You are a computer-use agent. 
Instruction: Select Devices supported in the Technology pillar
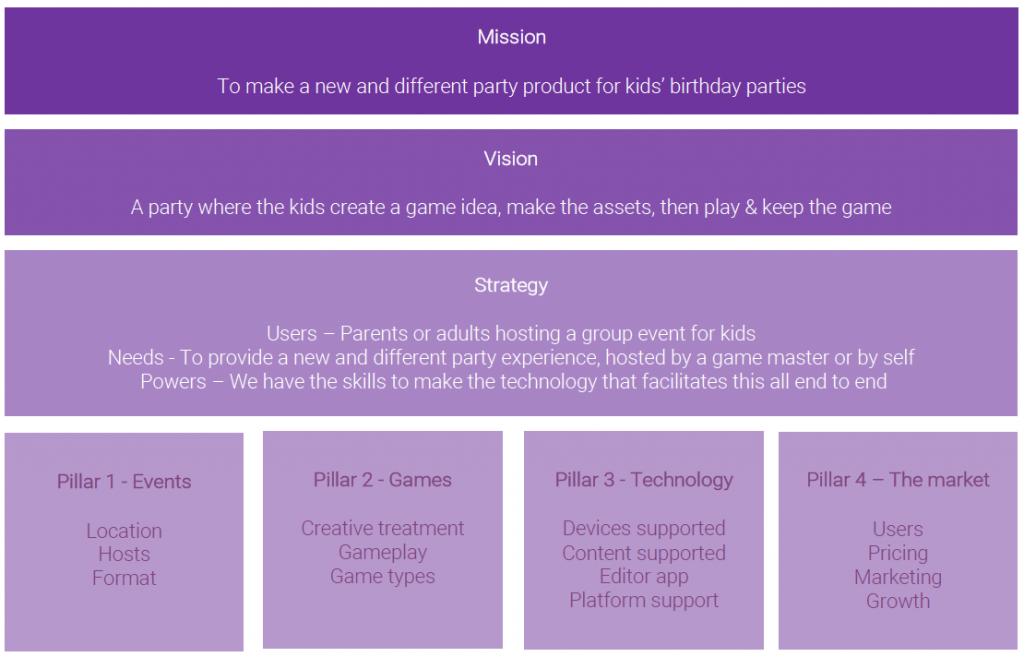tap(644, 528)
